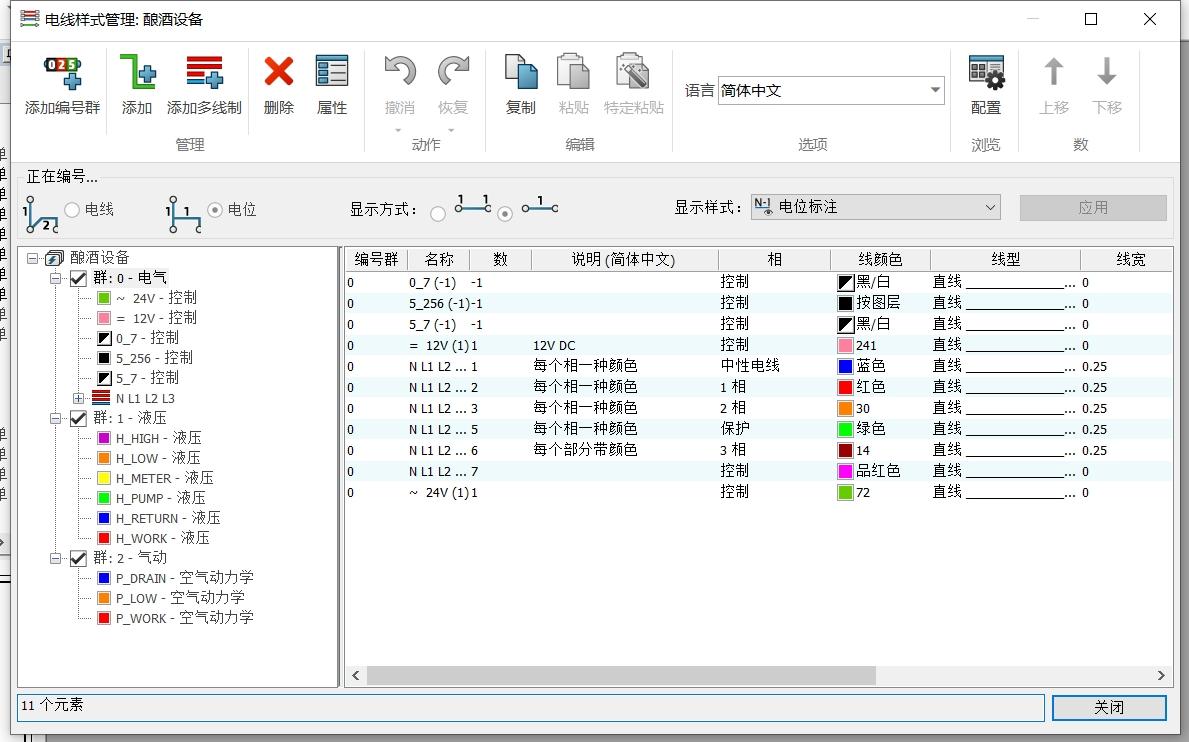Select H_PUMP - 液压 tree item
Viewport: 1189px width, 742px height.
coord(160,498)
